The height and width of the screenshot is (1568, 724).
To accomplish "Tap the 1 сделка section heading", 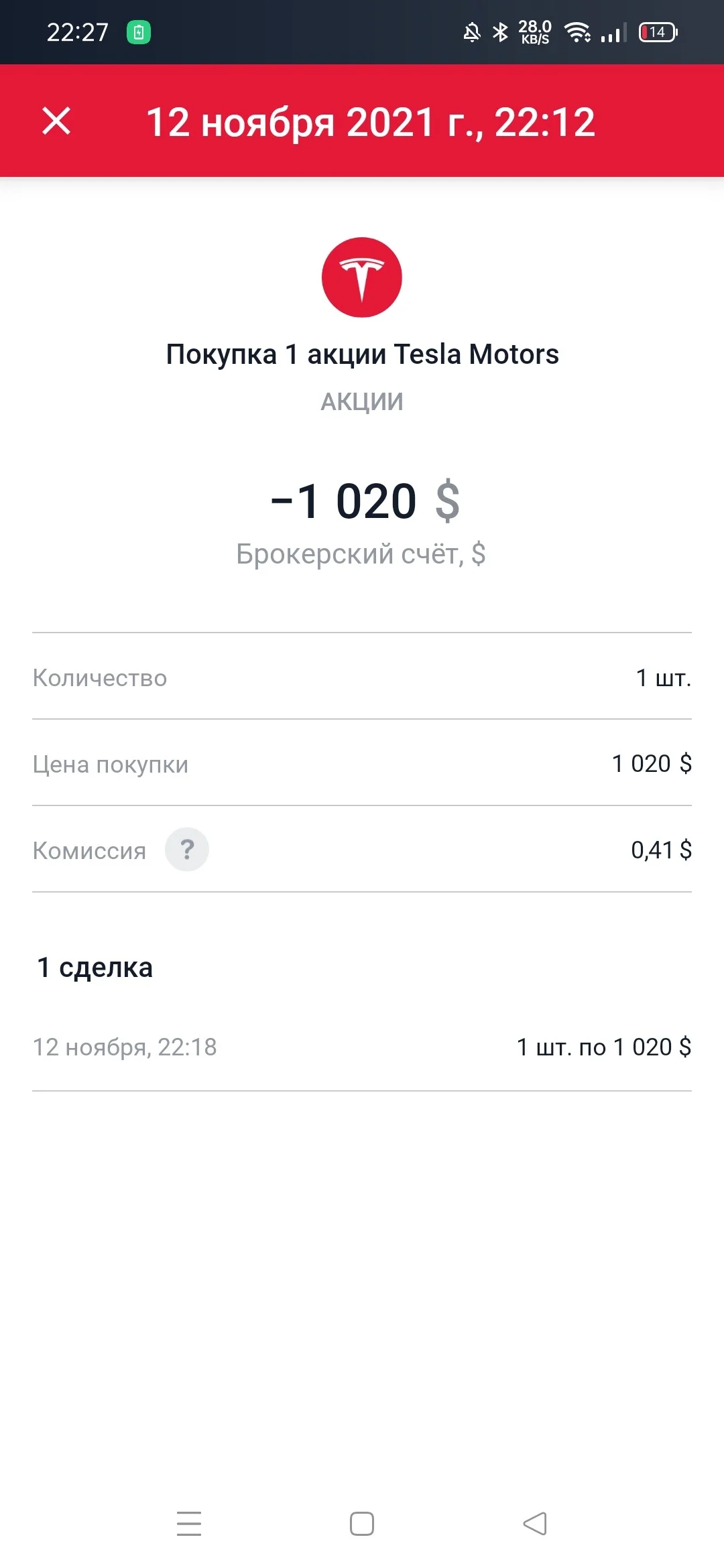I will pyautogui.click(x=95, y=968).
